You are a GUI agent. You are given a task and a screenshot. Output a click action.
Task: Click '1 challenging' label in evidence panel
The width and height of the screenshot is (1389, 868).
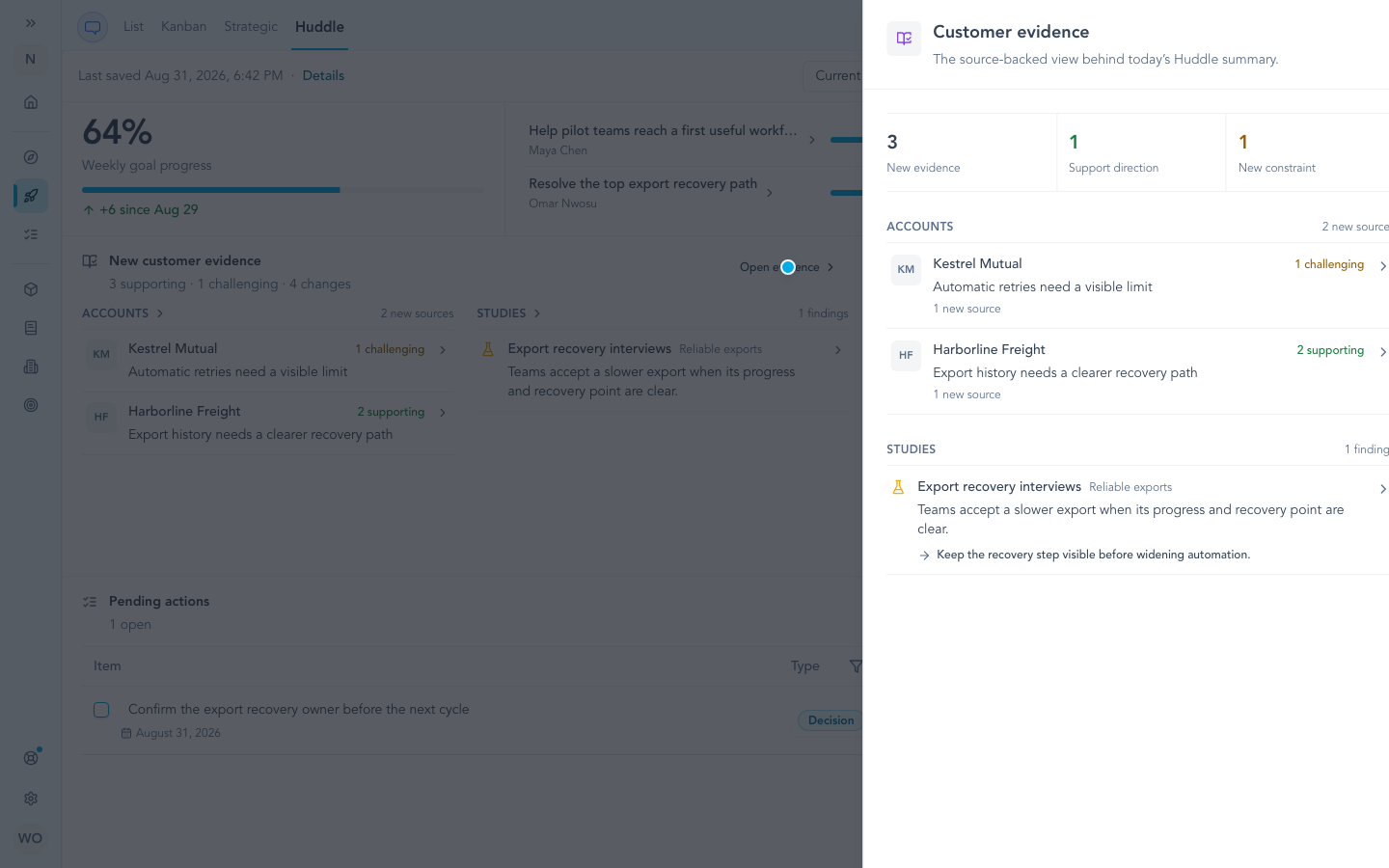pos(1329,264)
